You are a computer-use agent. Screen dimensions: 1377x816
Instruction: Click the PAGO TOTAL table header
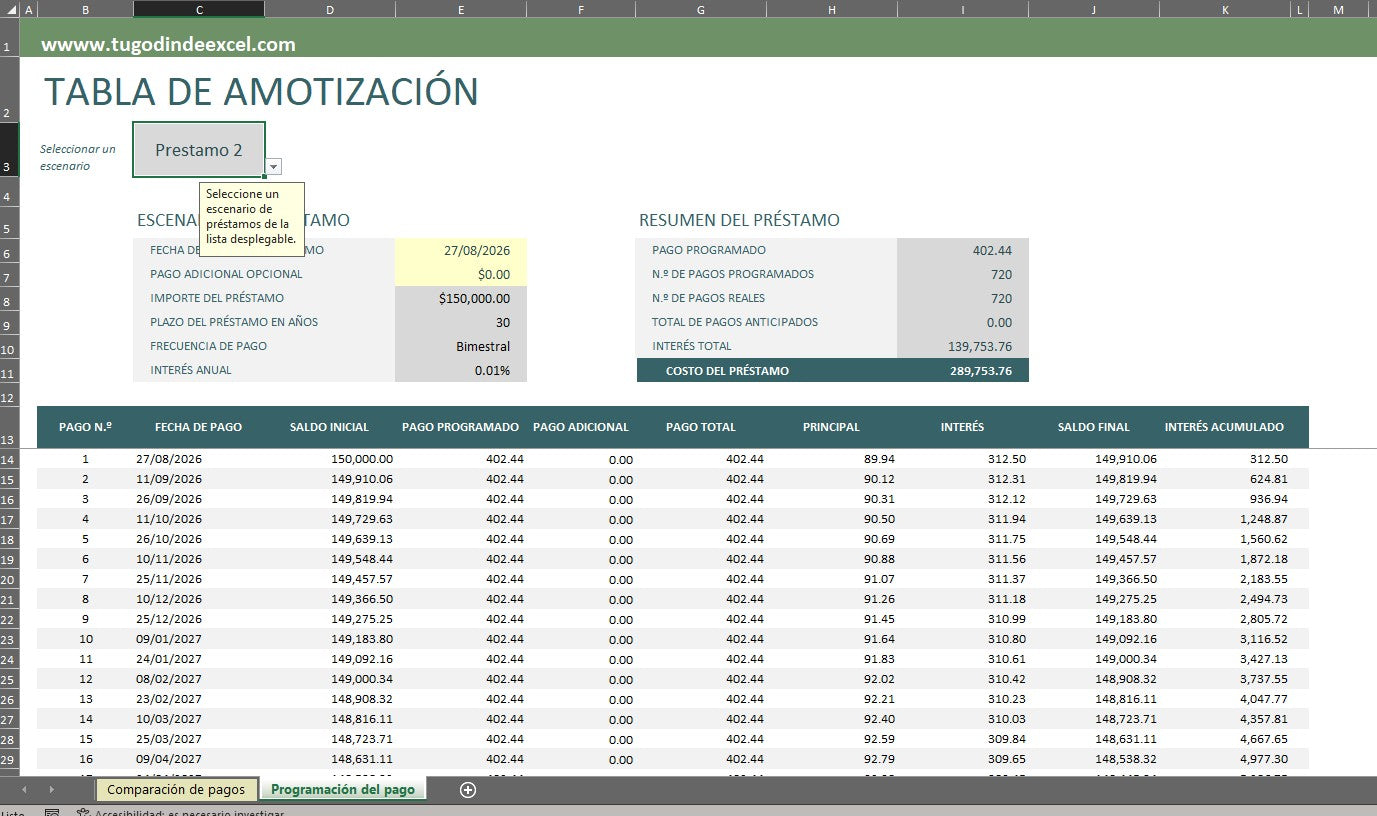click(x=701, y=427)
